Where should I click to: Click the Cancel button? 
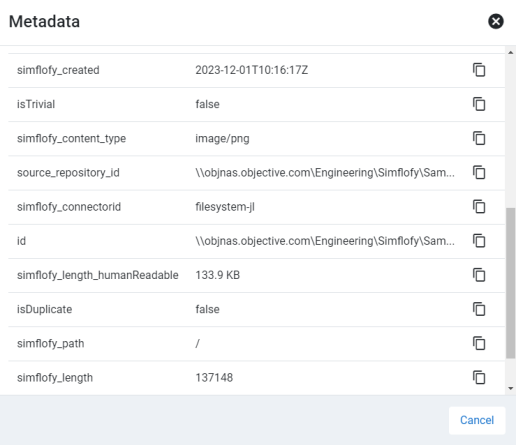click(x=477, y=420)
